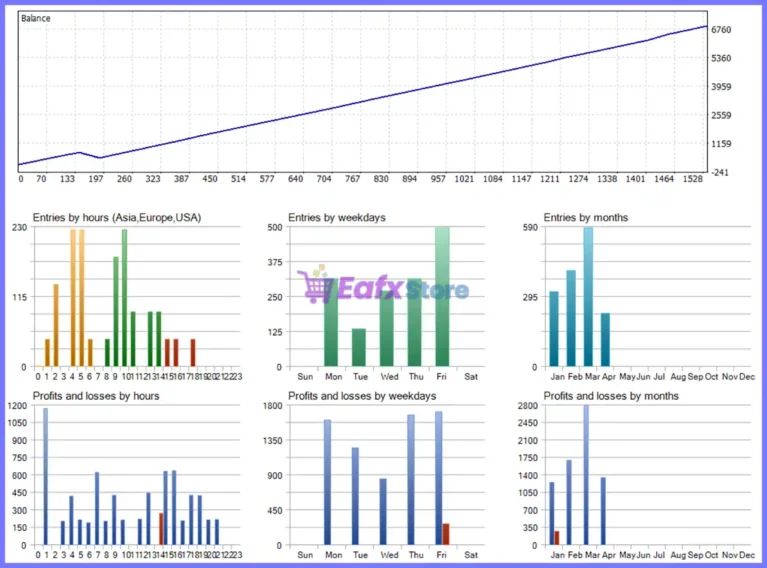Click the 115 value on hours entries axis
Image resolution: width=767 pixels, height=568 pixels.
[x=20, y=297]
